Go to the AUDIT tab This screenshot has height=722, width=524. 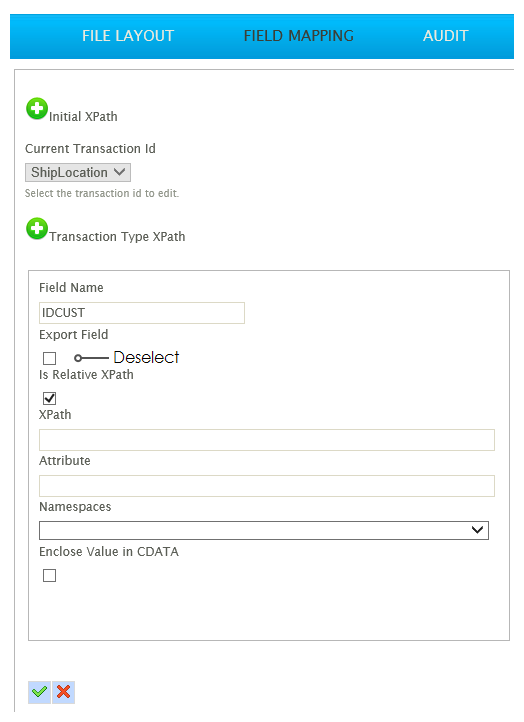446,36
